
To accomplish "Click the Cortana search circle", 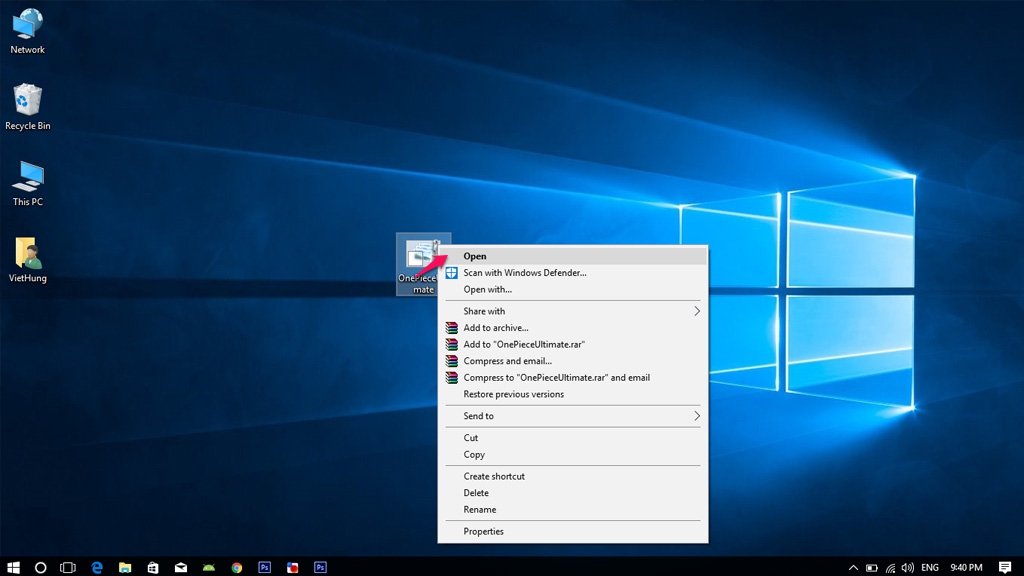I will tap(41, 567).
